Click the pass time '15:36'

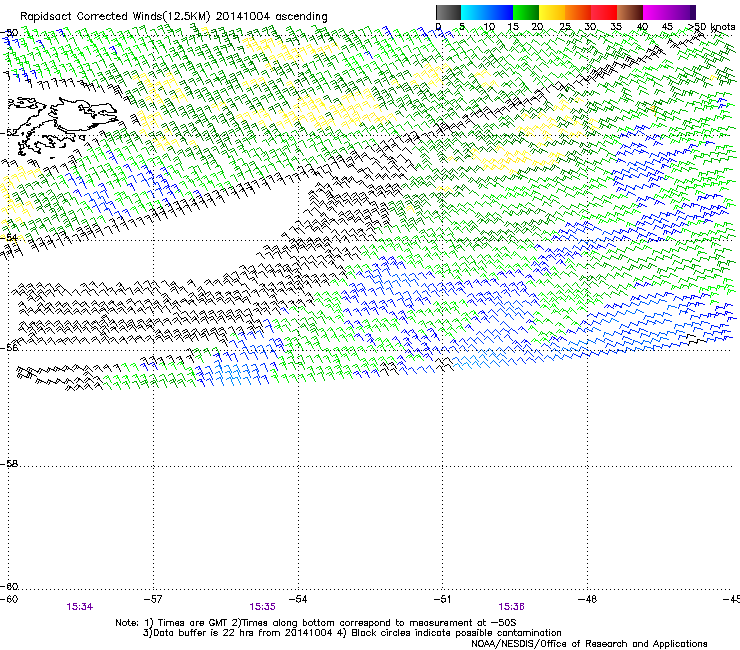[512, 607]
